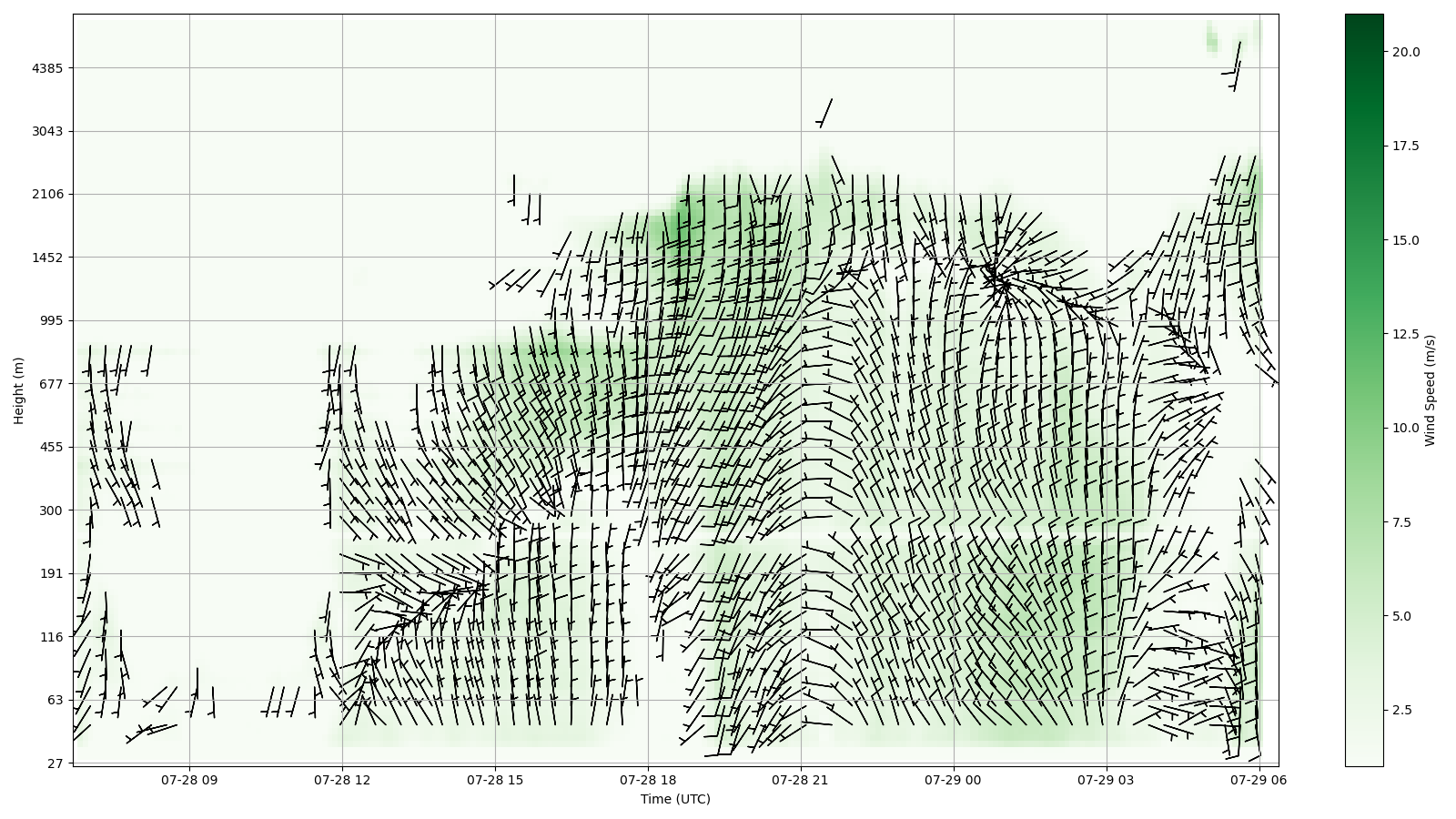Click the isolated wind barb near 3043 m
The height and width of the screenshot is (819, 1456).
point(825,113)
